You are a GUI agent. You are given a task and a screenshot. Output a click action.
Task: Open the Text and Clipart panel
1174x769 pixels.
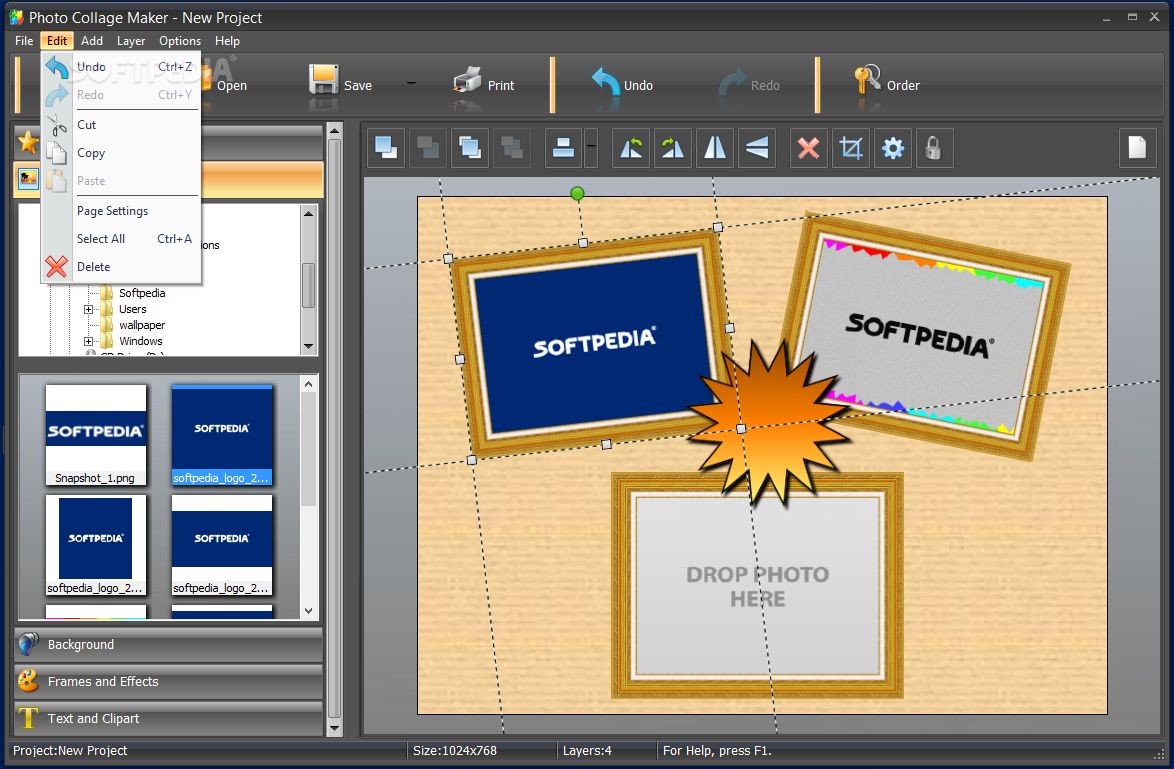pos(168,718)
